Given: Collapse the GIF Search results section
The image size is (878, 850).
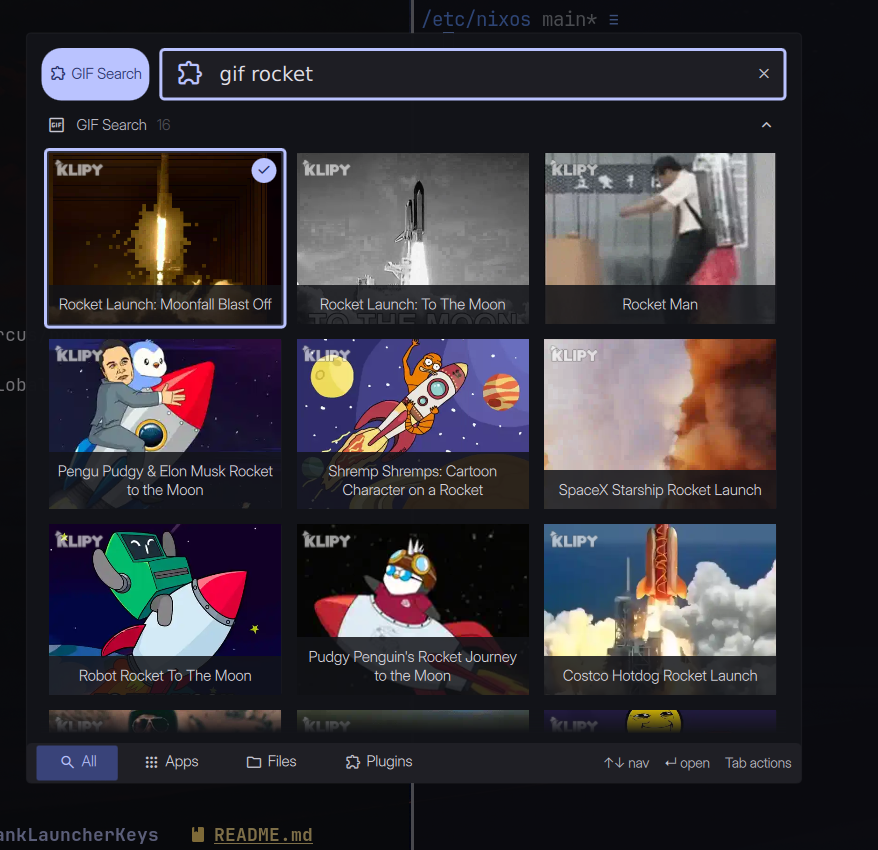Looking at the screenshot, I should 766,125.
